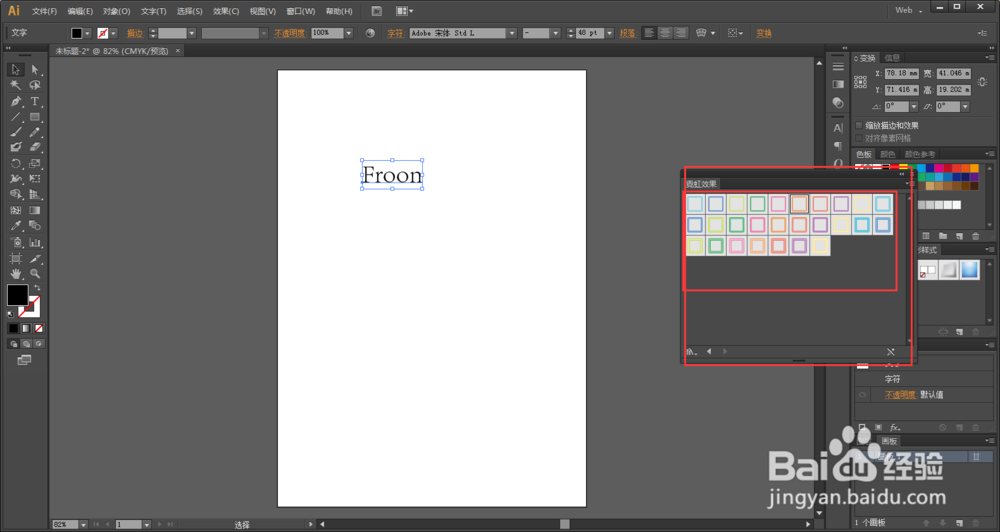
Task: Open the 效果(C) menu
Action: tap(226, 11)
